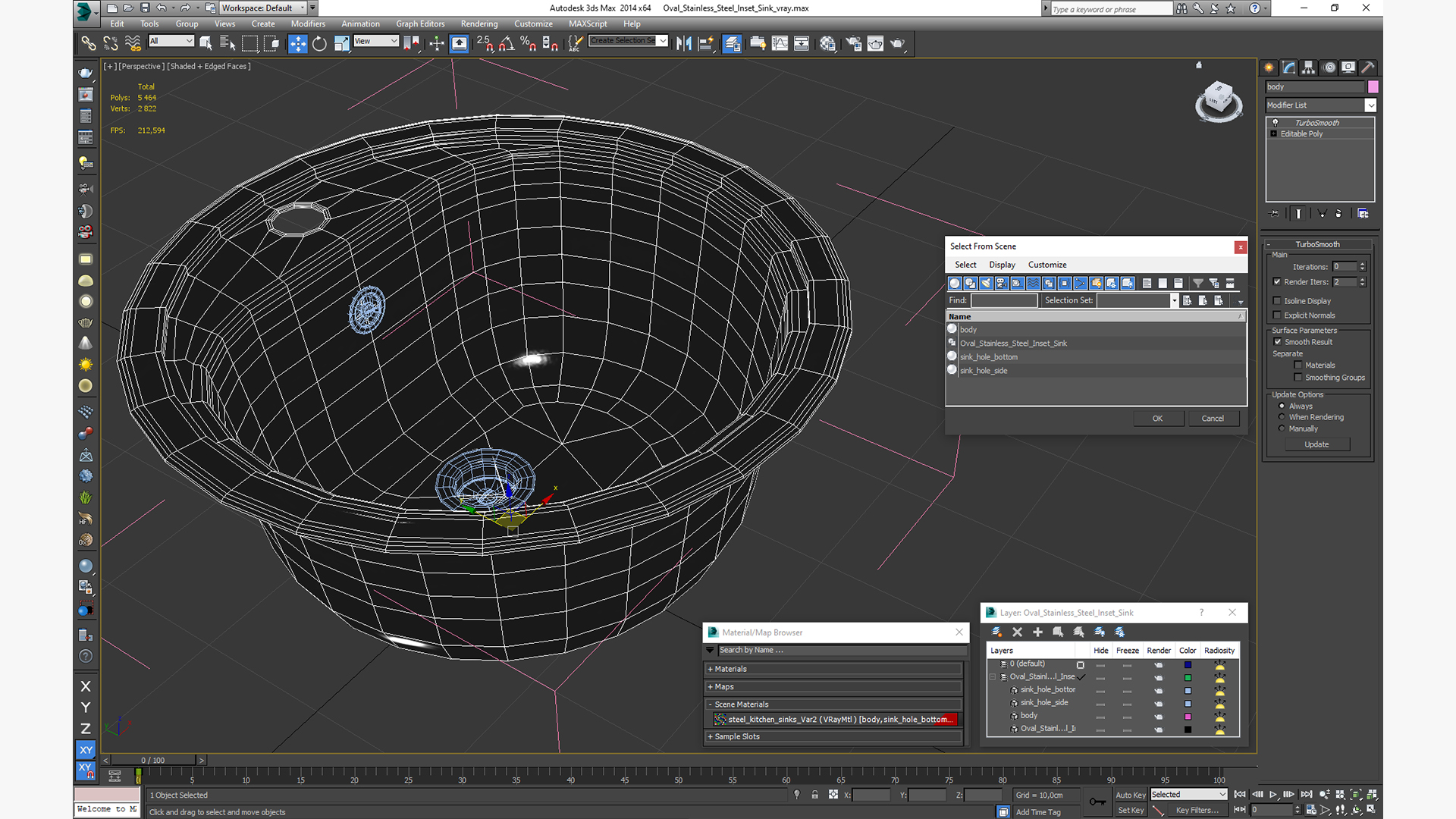This screenshot has height=819, width=1456.
Task: Click the Select and Link chain icon
Action: [x=89, y=43]
